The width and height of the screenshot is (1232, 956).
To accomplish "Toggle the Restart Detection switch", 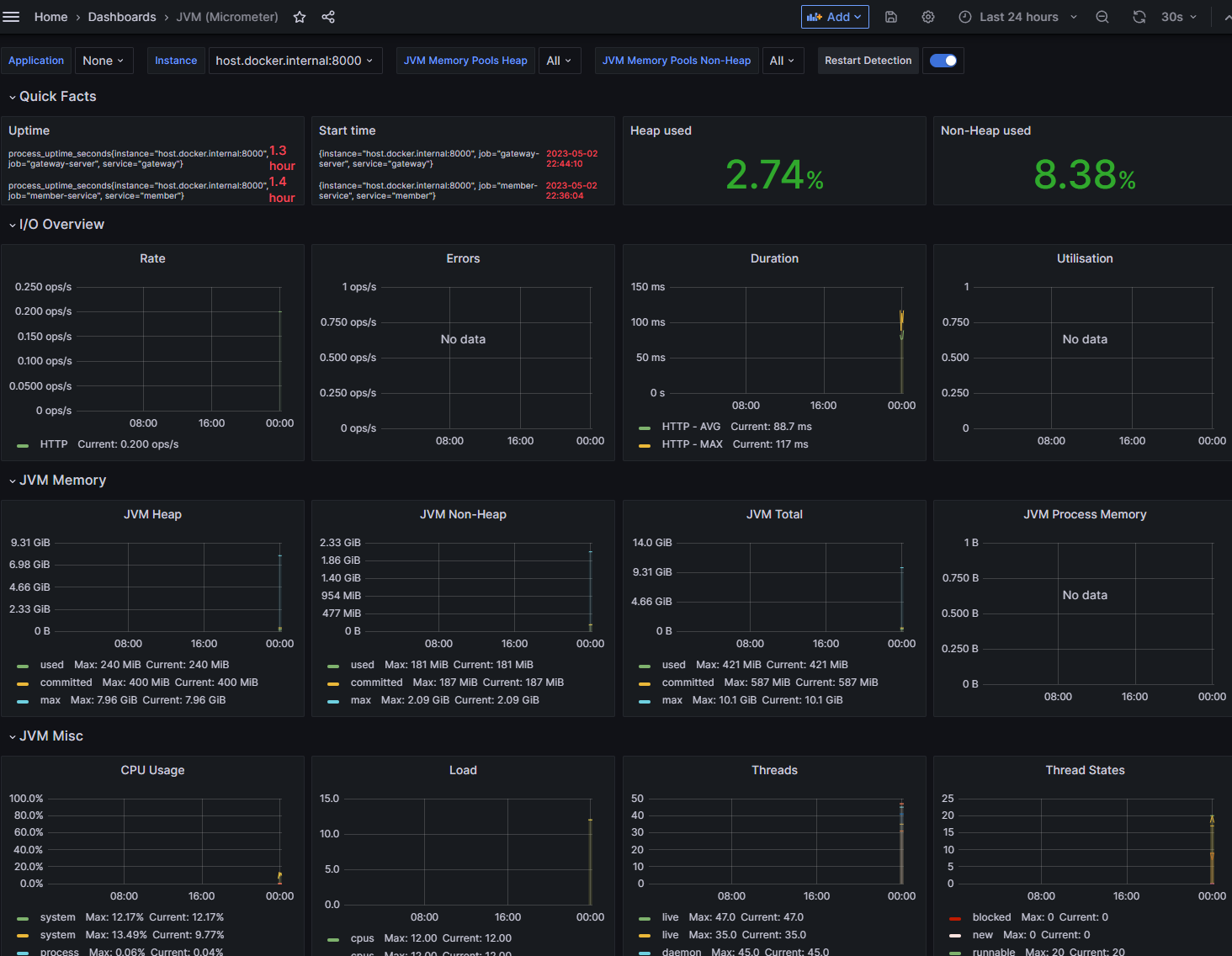I will (x=943, y=61).
